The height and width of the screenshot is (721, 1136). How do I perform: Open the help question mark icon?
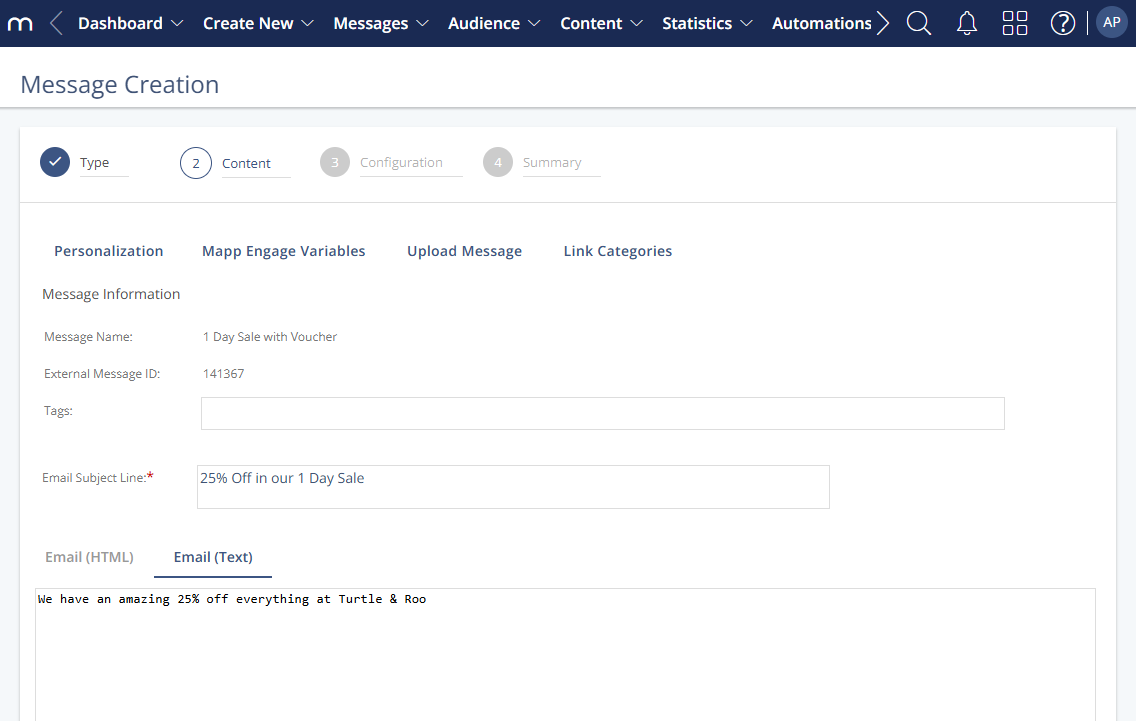pos(1062,23)
